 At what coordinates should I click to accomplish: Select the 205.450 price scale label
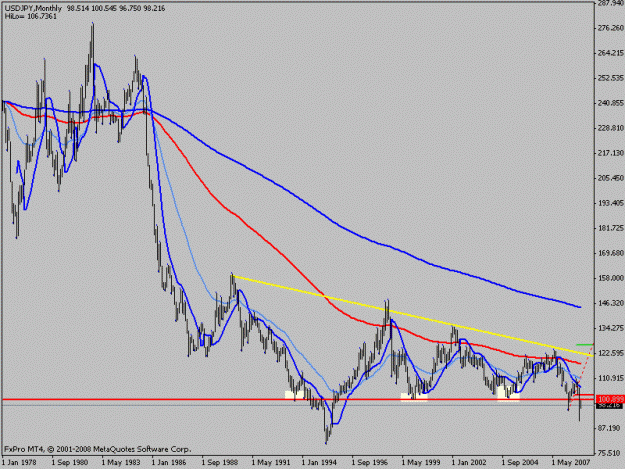(611, 178)
